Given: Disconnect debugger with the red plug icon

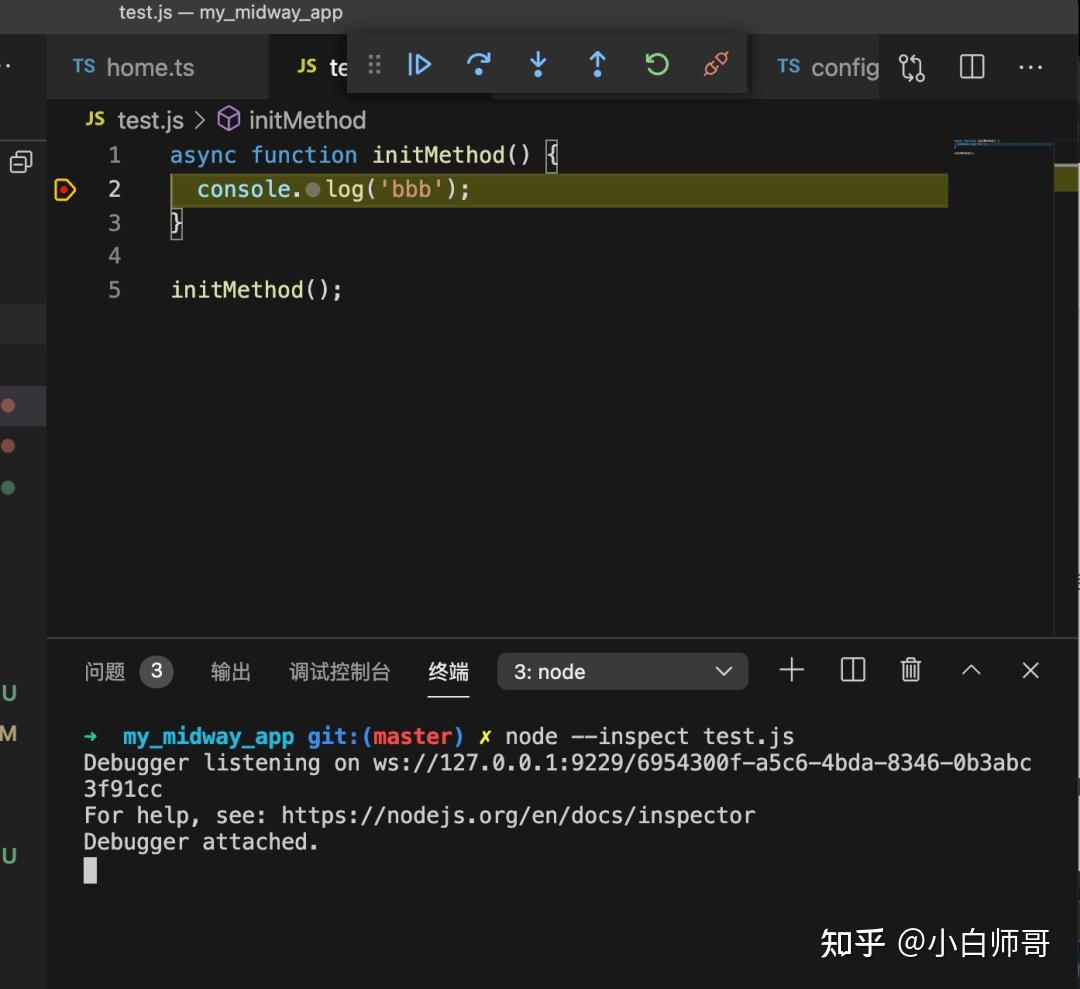Looking at the screenshot, I should 716,65.
